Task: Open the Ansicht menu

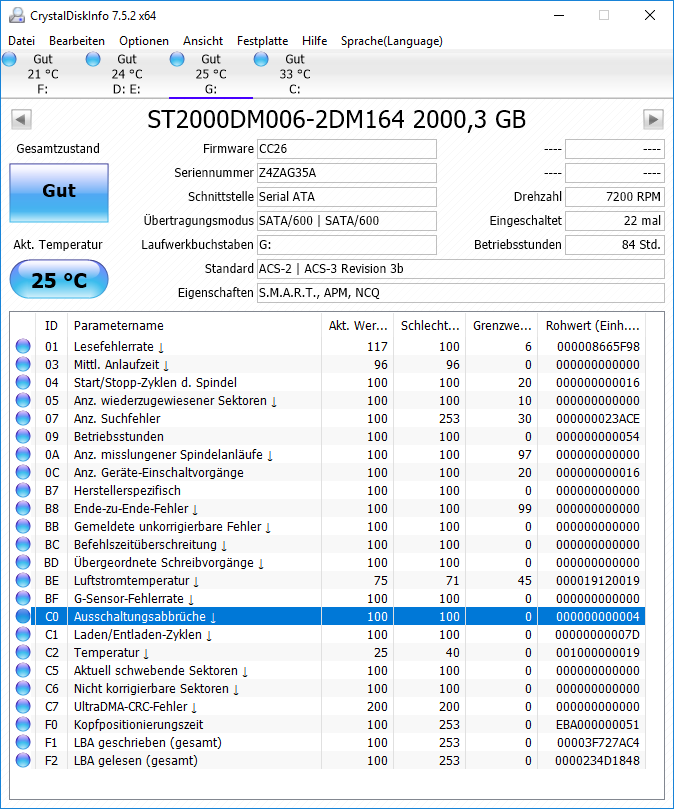Action: click(x=203, y=41)
